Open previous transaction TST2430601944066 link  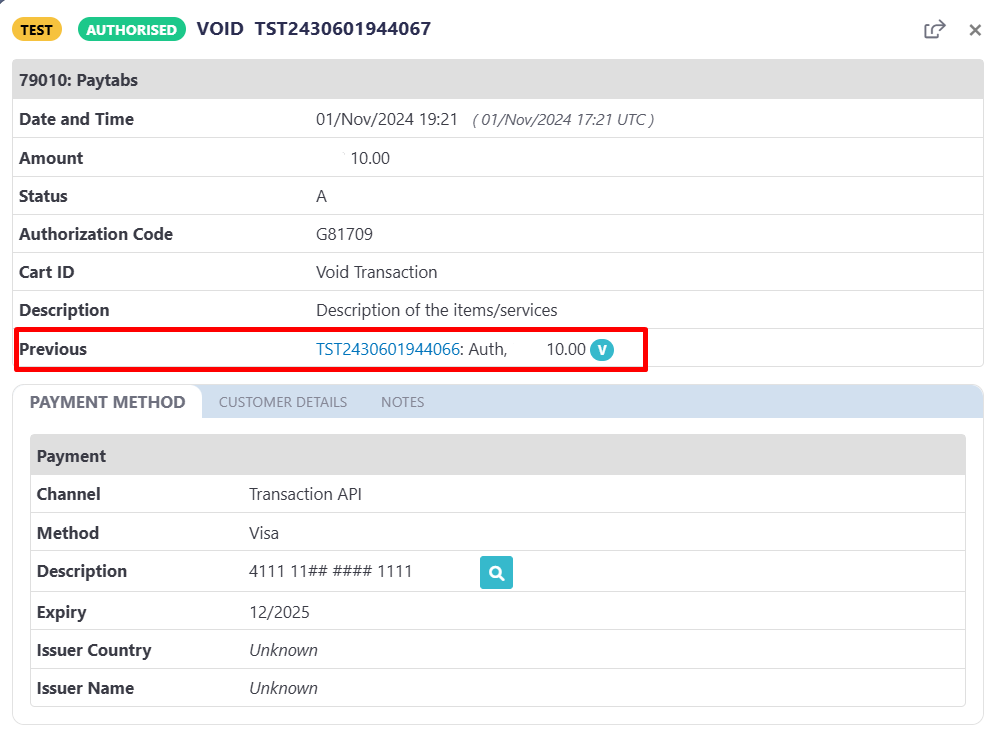pos(387,349)
